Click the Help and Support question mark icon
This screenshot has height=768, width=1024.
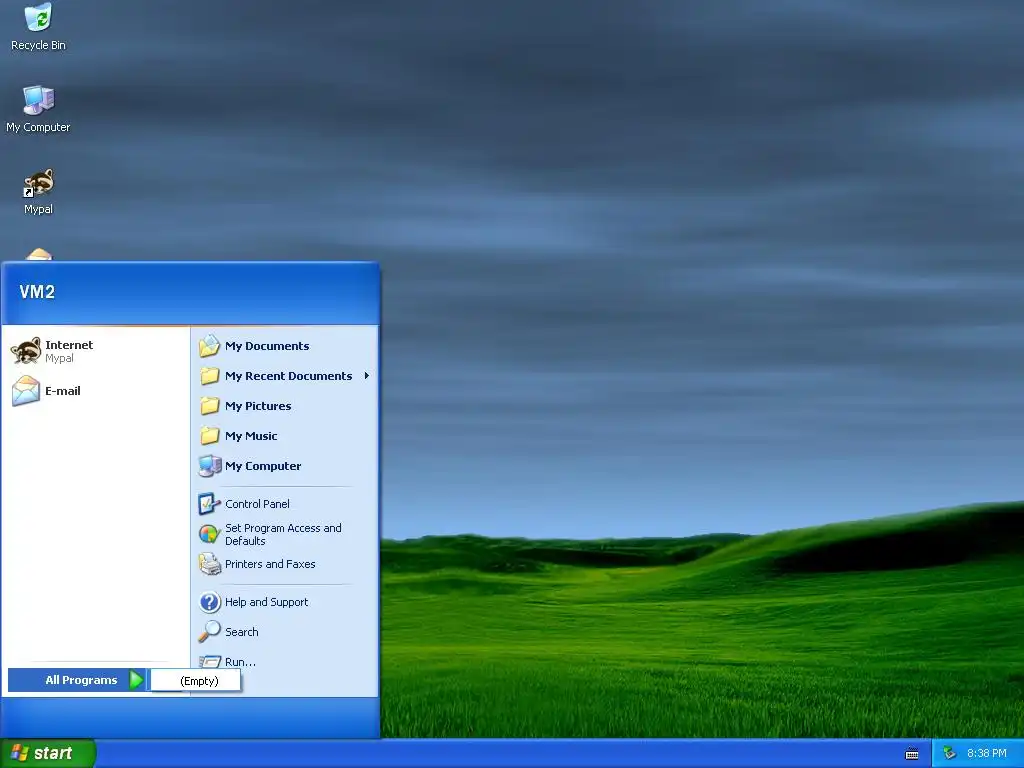pyautogui.click(x=209, y=601)
